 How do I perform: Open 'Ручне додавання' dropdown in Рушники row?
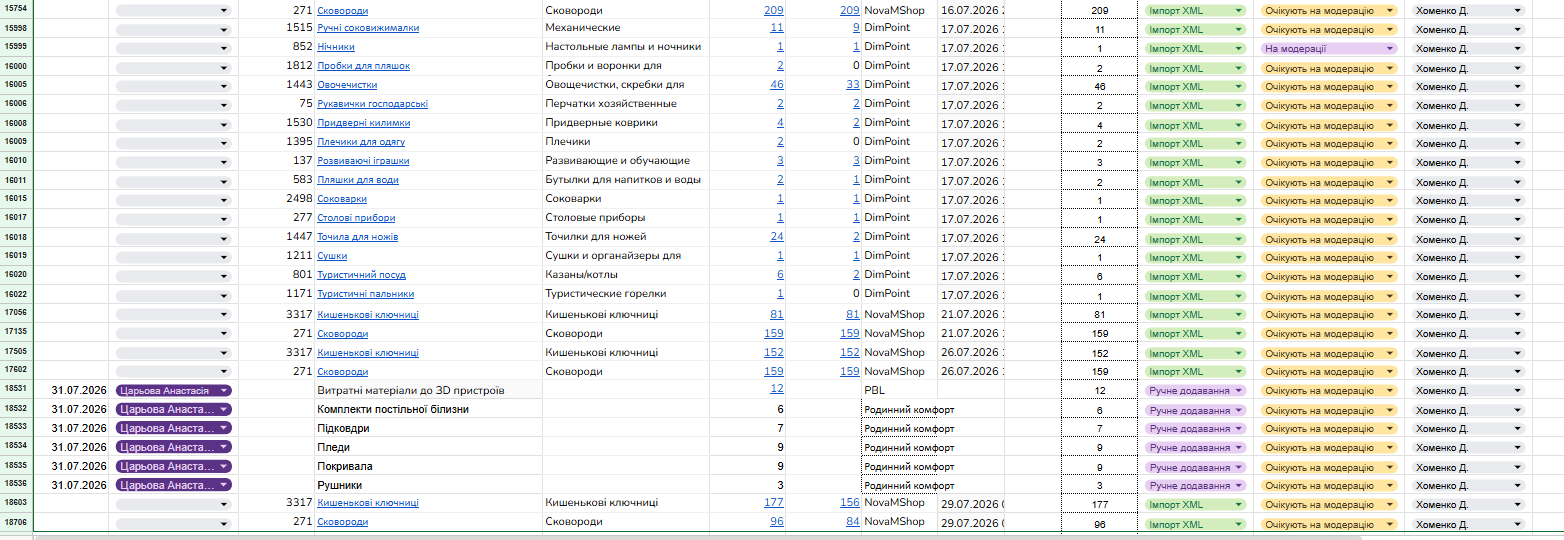coord(1194,486)
